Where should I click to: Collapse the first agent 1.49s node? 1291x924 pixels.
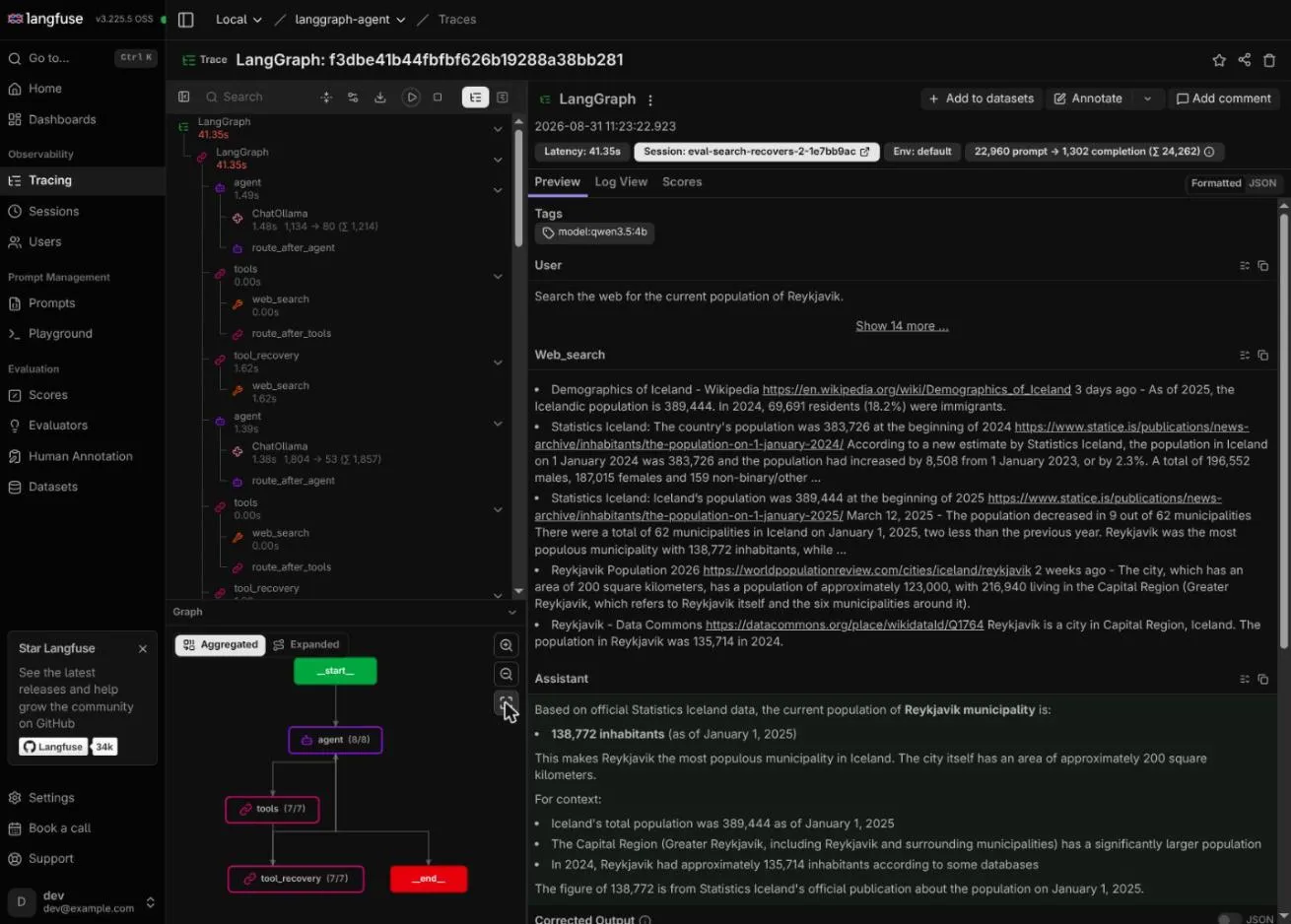click(498, 190)
